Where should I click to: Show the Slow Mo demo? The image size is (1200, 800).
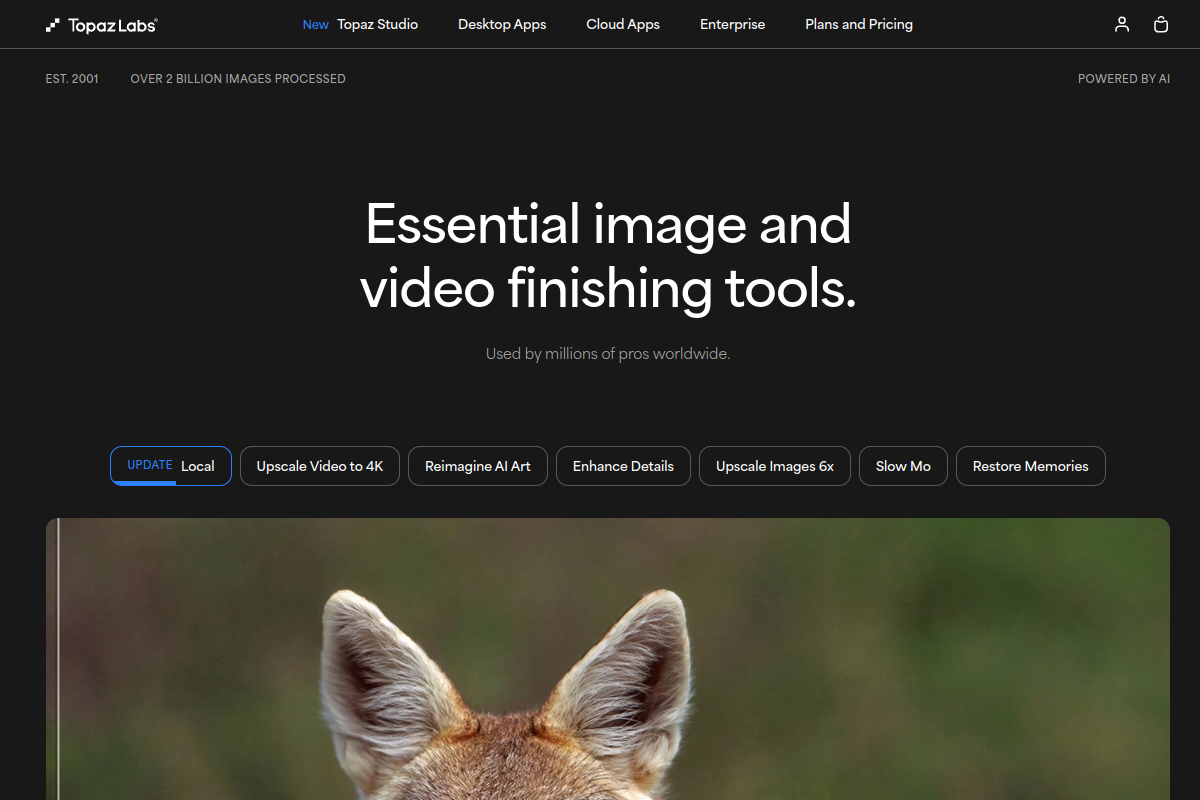point(903,466)
